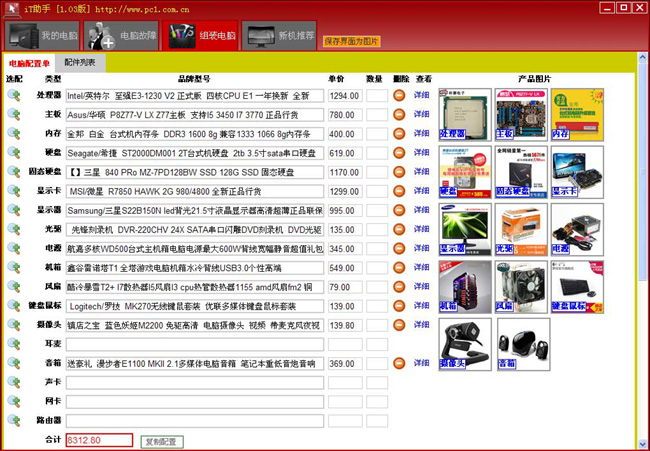650x451 pixels.
Task: Click the search icon for 机箱 row
Action: (14, 267)
